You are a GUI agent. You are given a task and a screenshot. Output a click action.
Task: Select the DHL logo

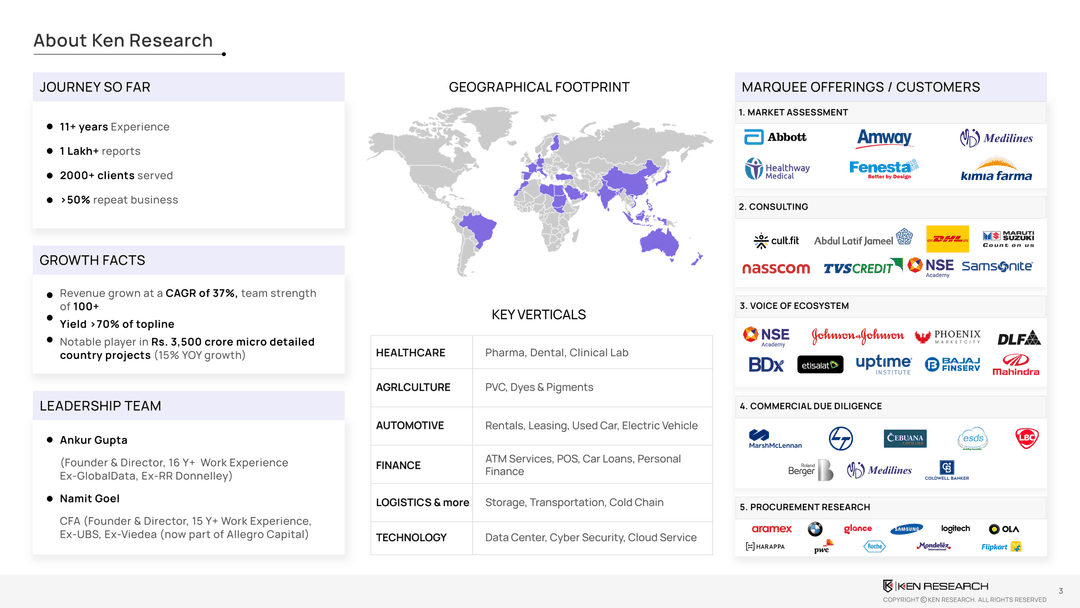pyautogui.click(x=947, y=239)
